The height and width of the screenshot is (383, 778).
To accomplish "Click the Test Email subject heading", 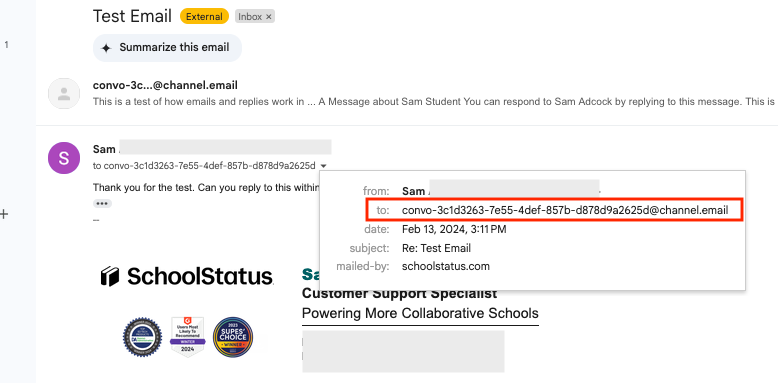I will [132, 16].
